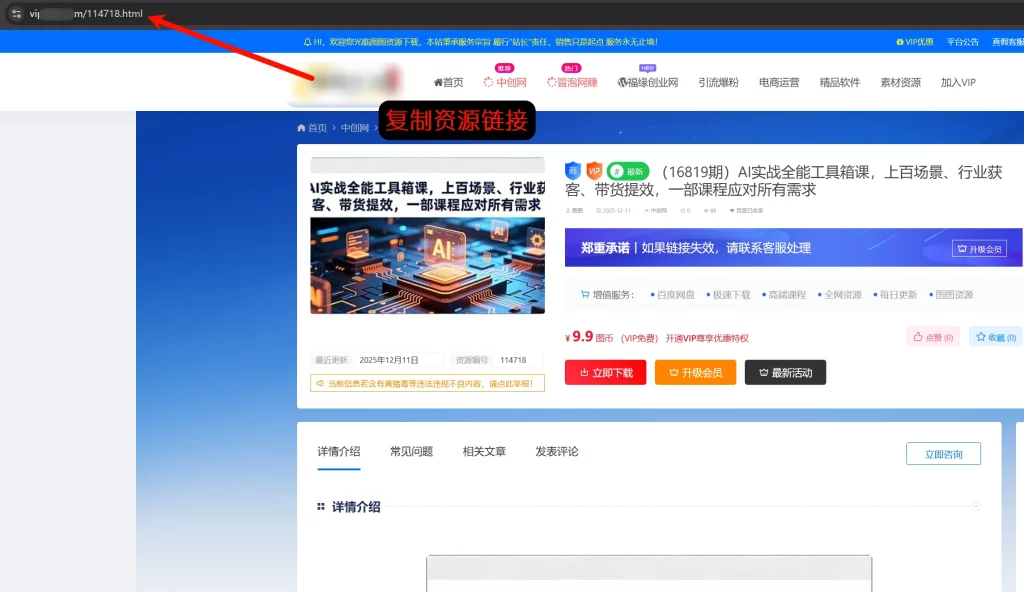Toggle 收藏 star to favorite resource

coord(995,337)
